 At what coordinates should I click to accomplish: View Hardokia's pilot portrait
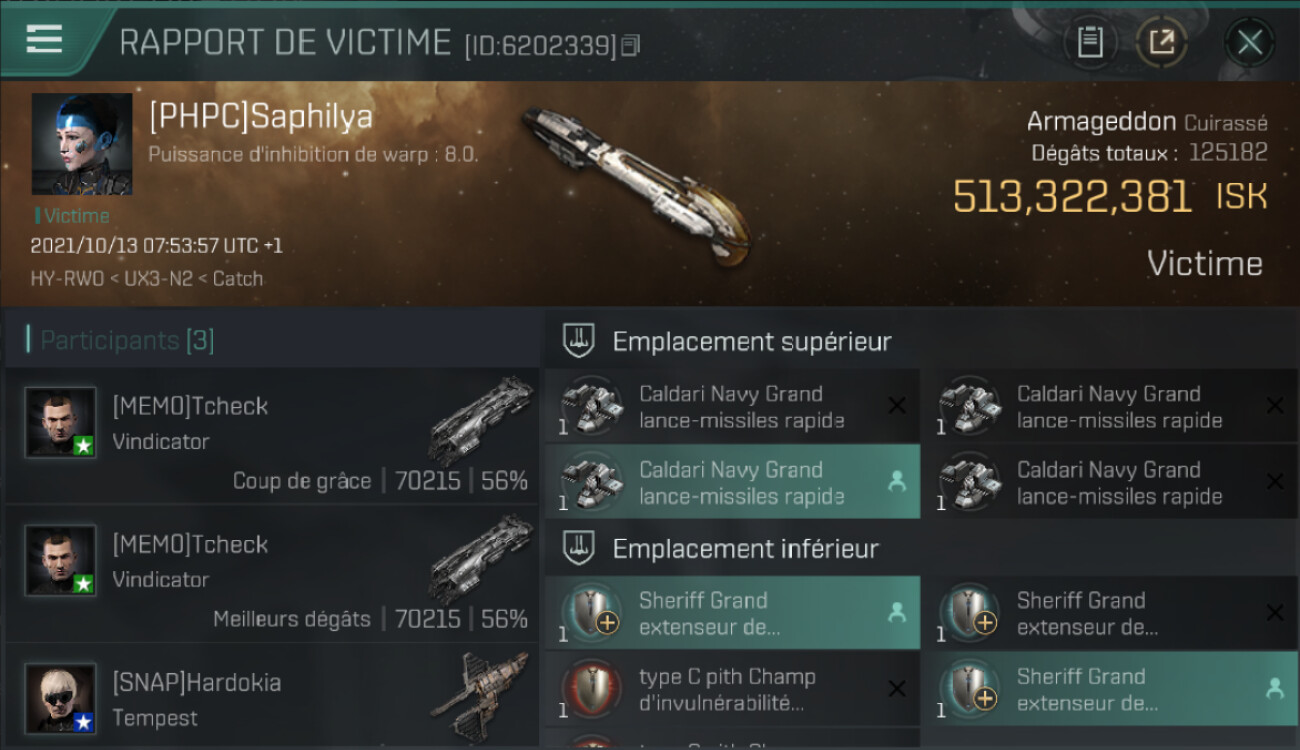(x=61, y=698)
